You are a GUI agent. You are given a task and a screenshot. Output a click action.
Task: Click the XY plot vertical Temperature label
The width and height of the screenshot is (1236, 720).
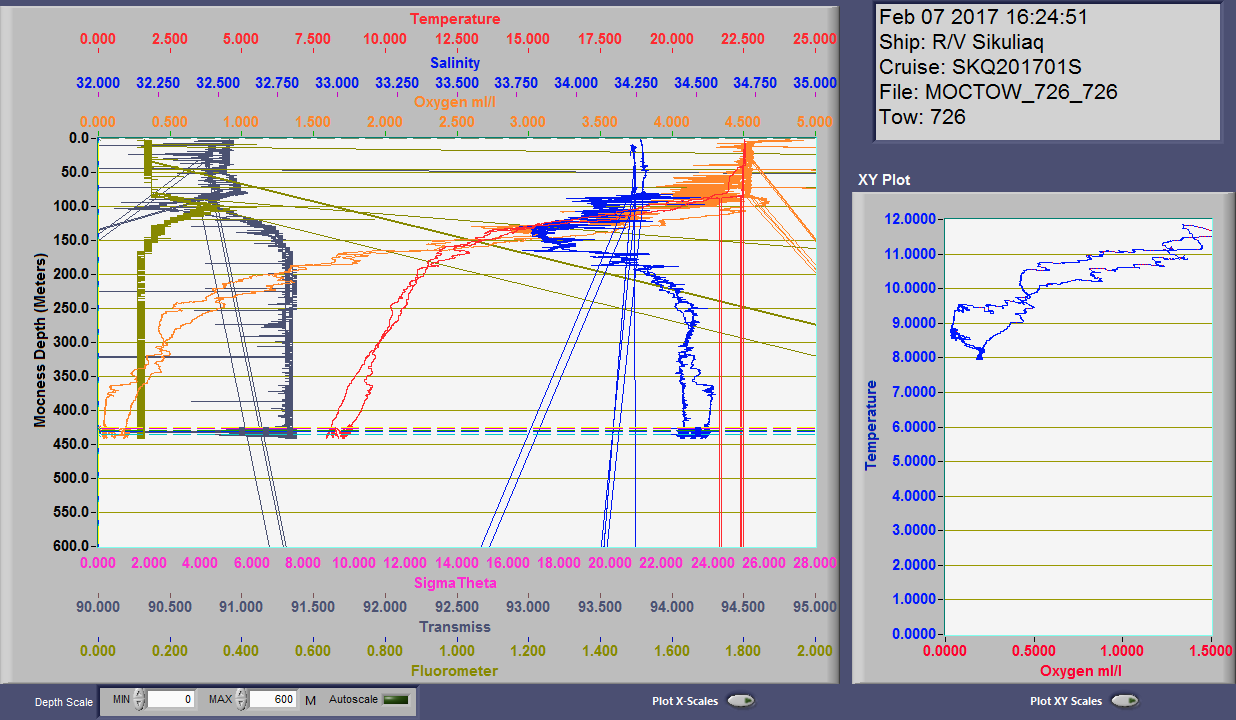[871, 426]
